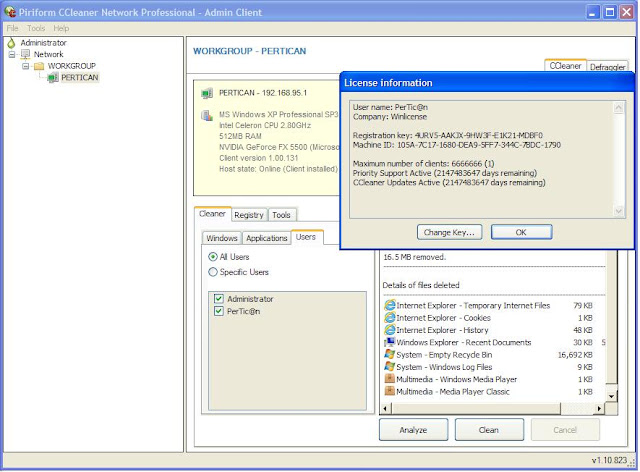Click the disabled Cancel button
Viewport: 640px width, 472px height.
tap(565, 430)
